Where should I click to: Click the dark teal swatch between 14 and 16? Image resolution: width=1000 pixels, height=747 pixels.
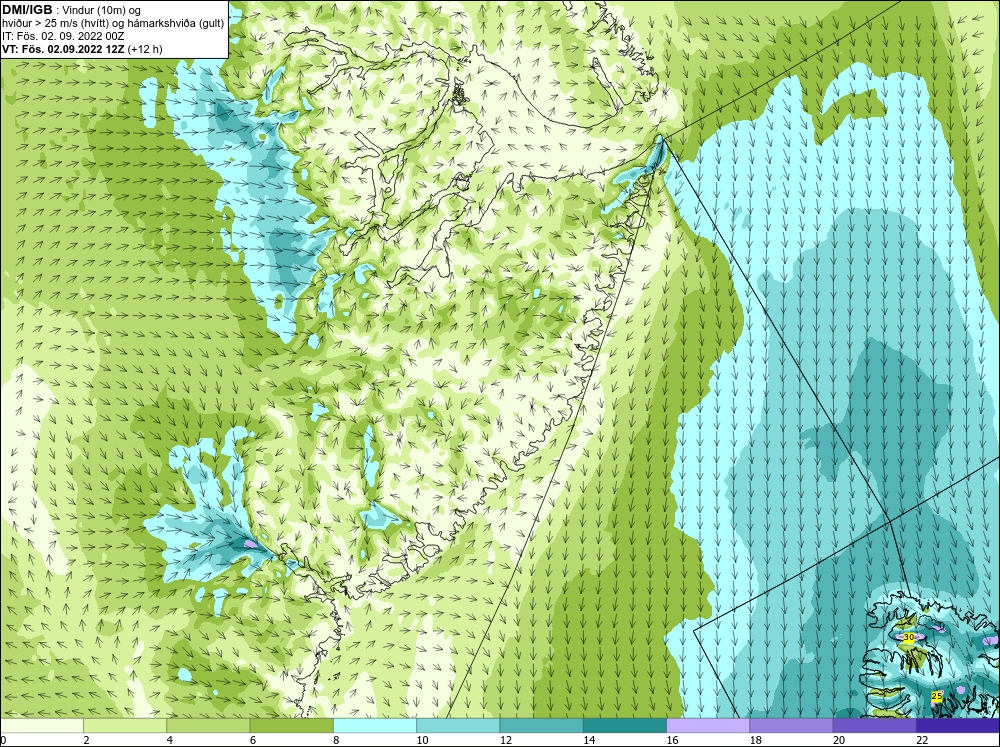[624, 725]
